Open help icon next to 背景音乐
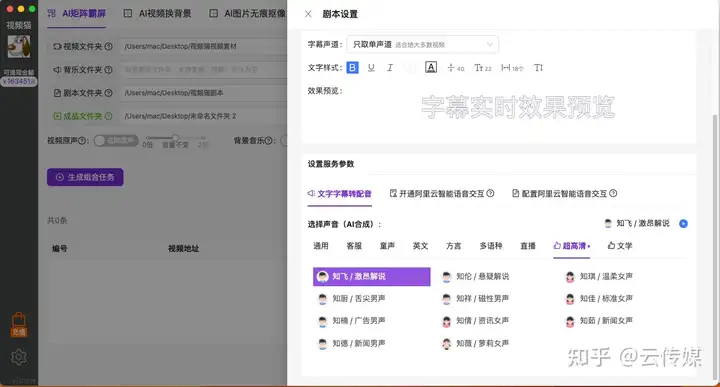This screenshot has width=720, height=387. 269,140
